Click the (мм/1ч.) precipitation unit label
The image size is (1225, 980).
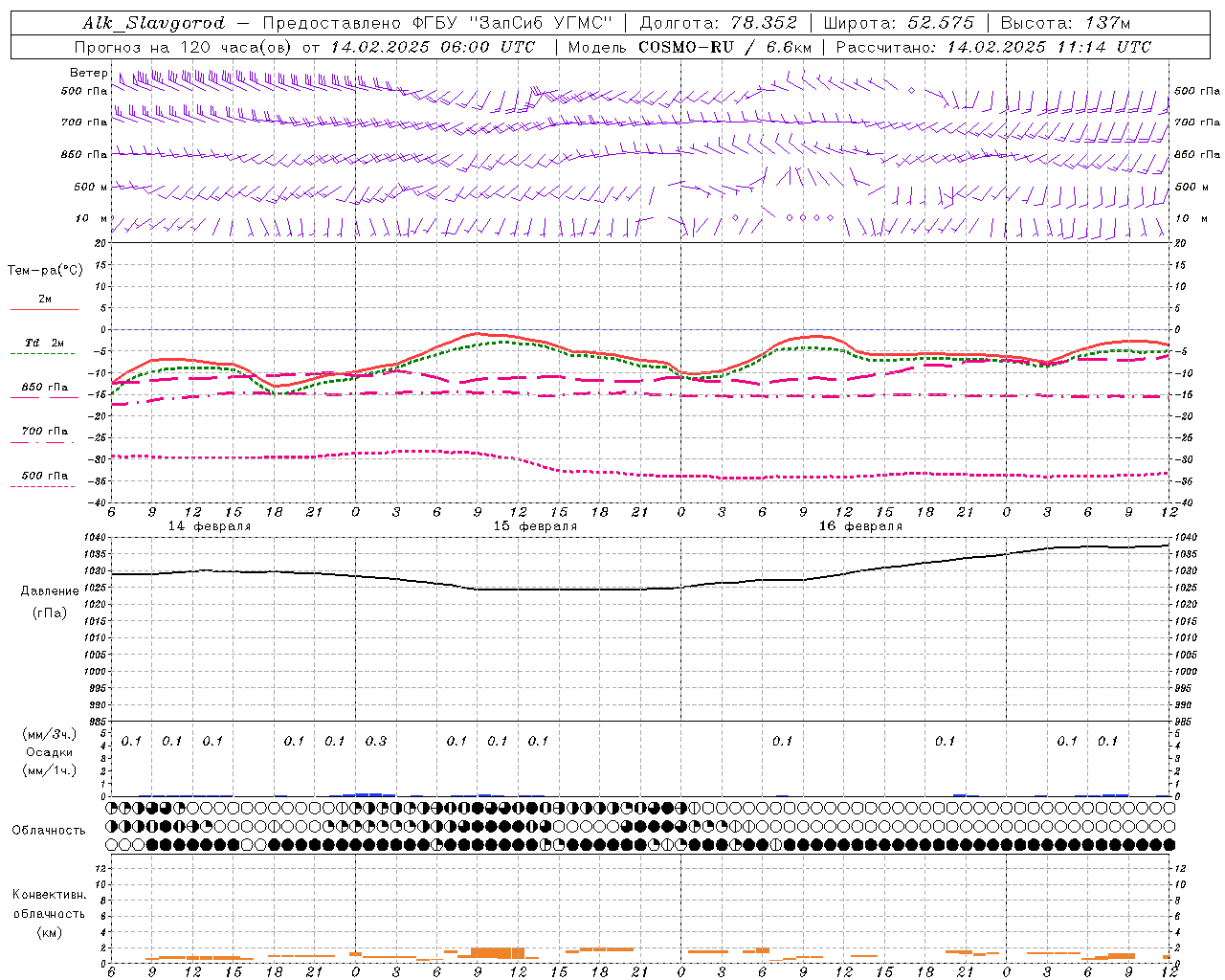click(50, 770)
